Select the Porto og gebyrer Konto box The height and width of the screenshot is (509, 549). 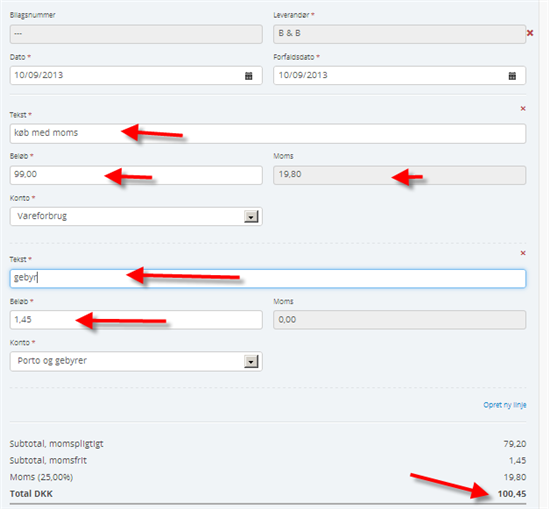(x=136, y=361)
